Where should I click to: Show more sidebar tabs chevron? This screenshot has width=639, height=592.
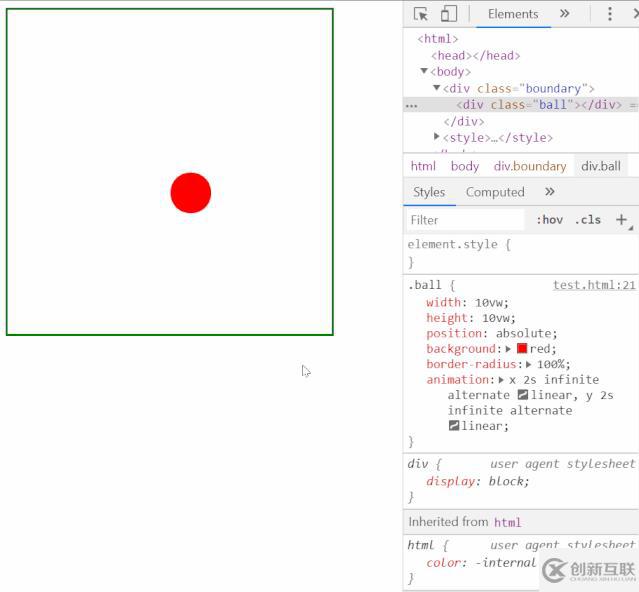(550, 191)
